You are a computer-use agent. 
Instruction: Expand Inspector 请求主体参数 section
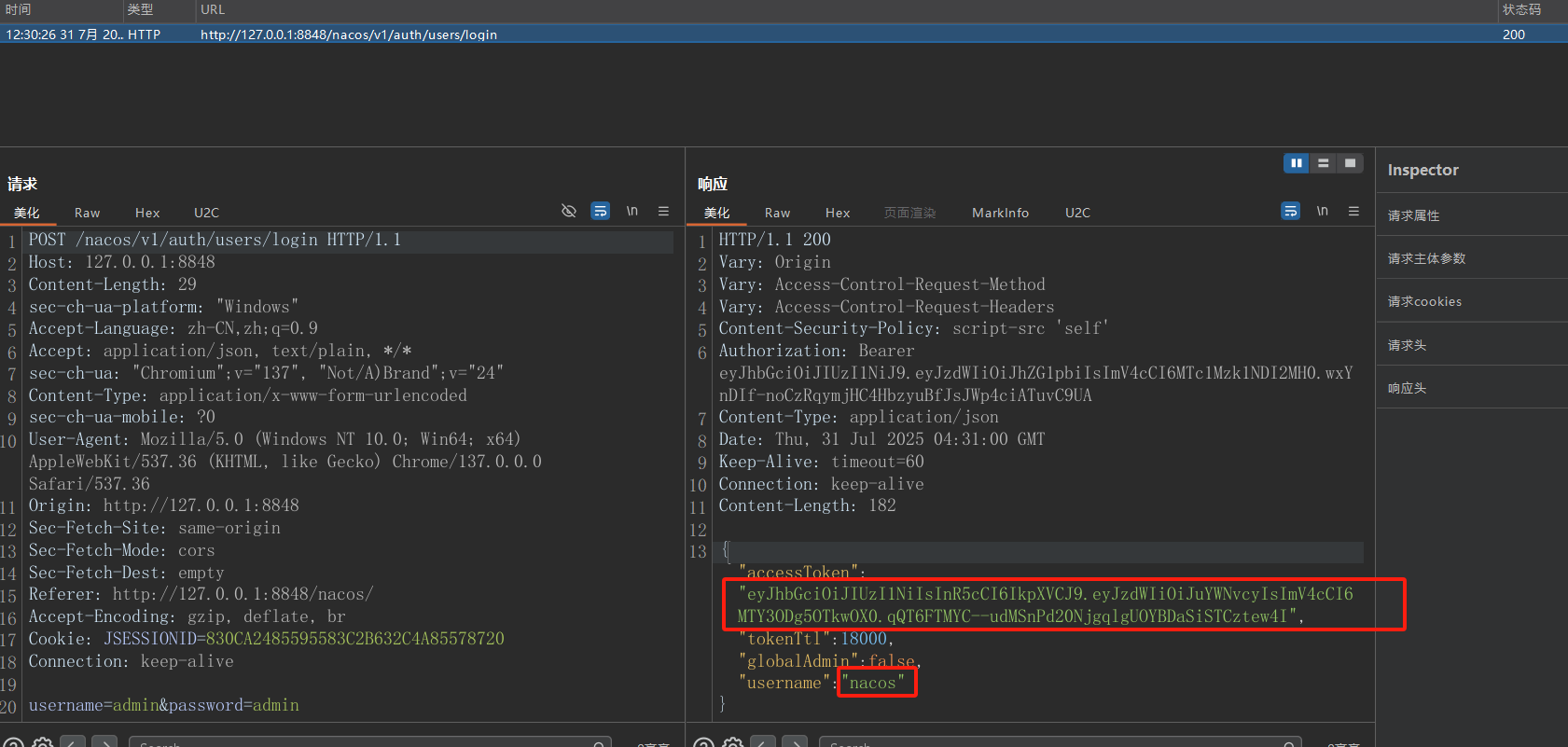coord(1472,258)
